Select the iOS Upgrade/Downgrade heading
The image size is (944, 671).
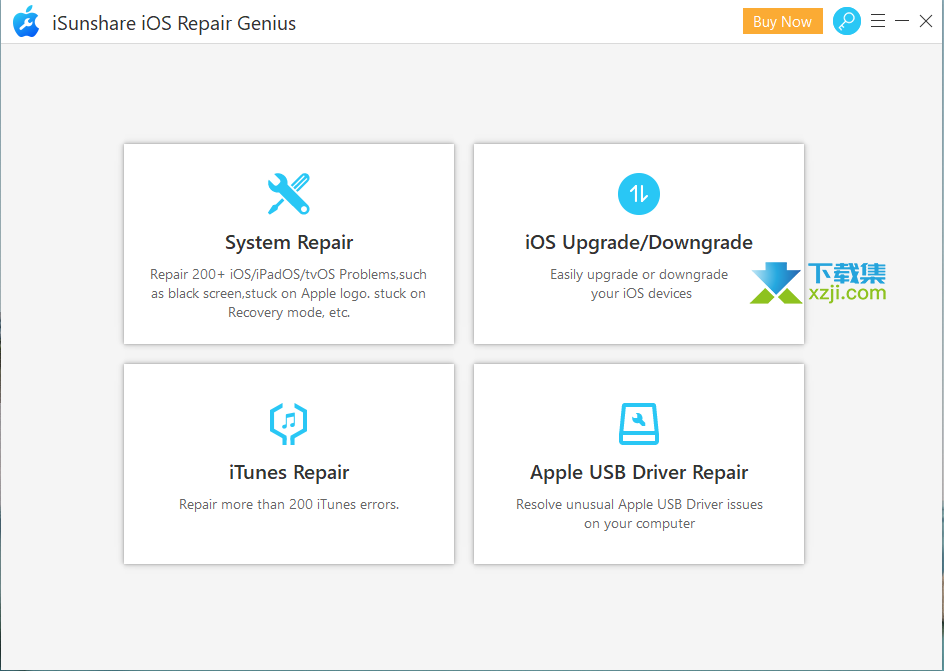coord(639,243)
